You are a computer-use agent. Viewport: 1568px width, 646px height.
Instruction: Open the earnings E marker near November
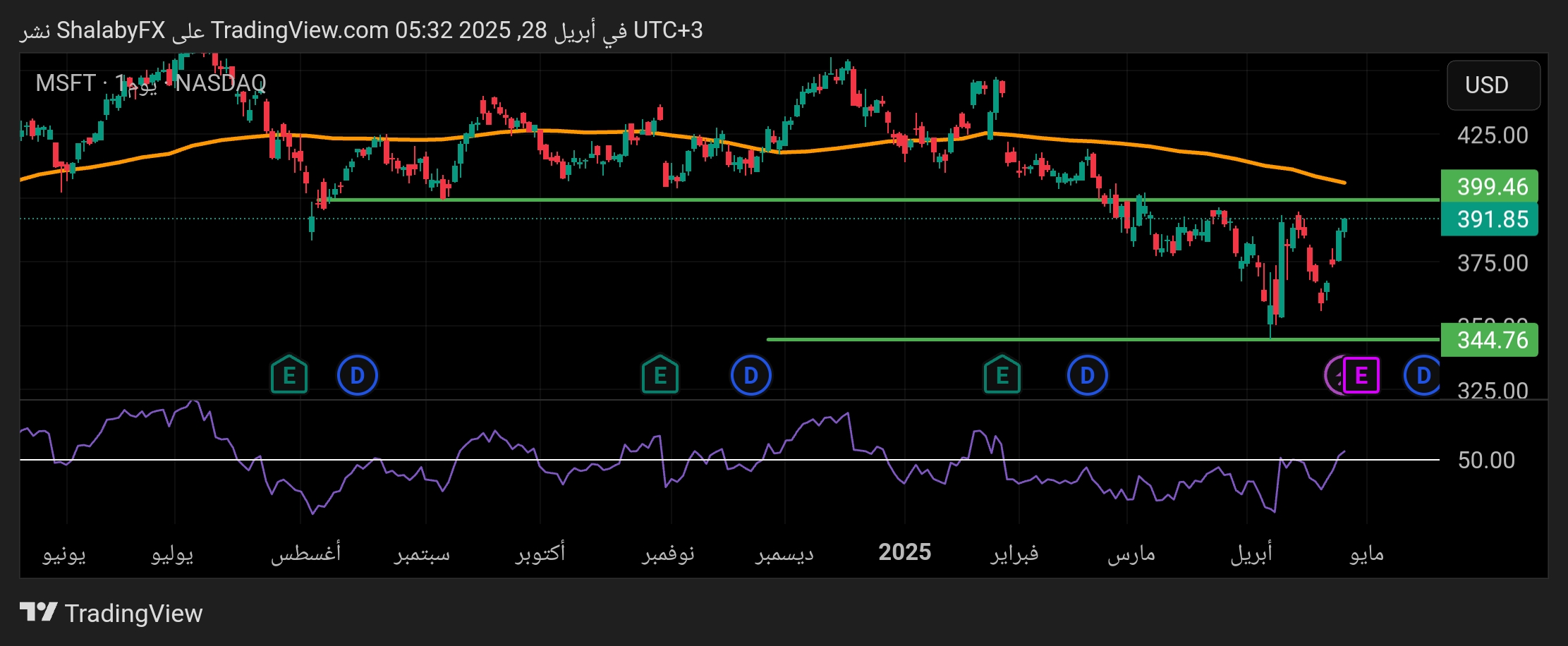(x=660, y=374)
